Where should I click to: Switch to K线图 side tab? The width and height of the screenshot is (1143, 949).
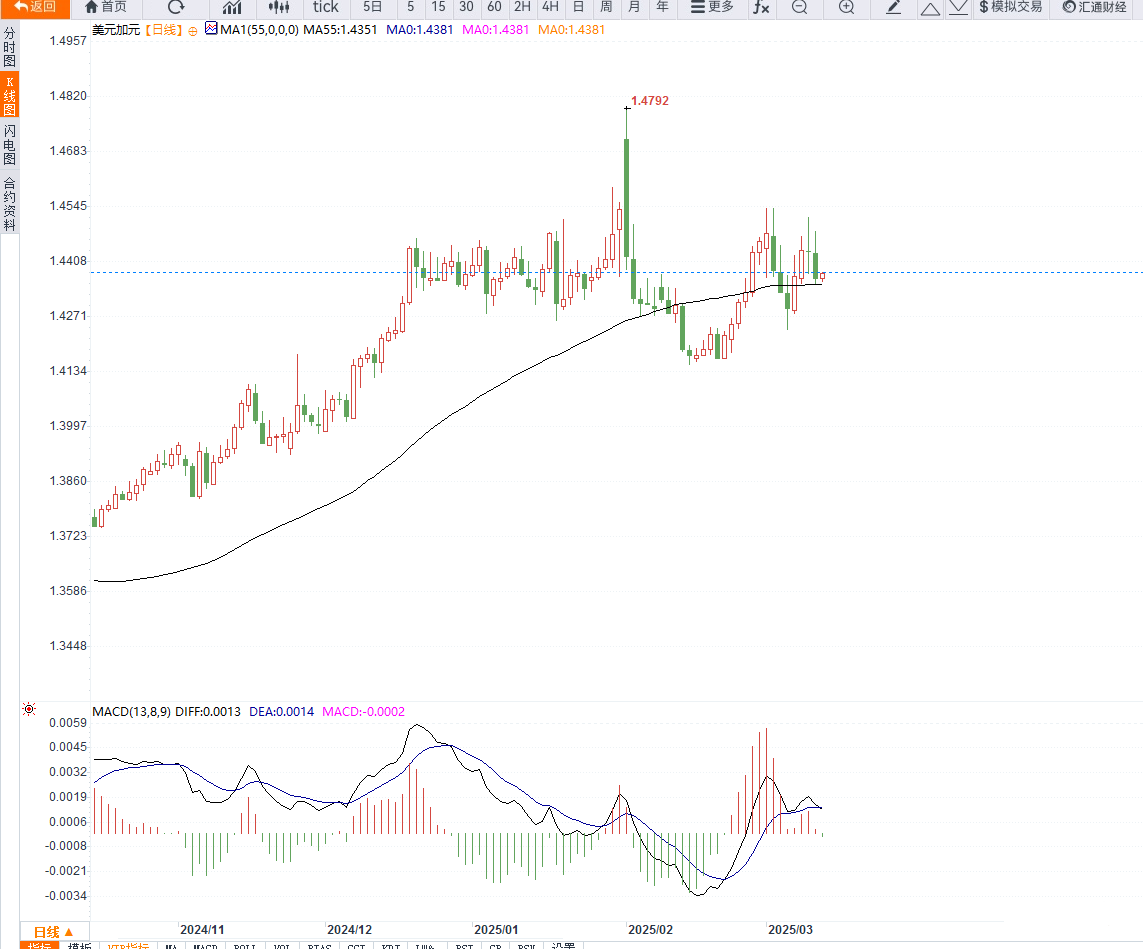9,95
